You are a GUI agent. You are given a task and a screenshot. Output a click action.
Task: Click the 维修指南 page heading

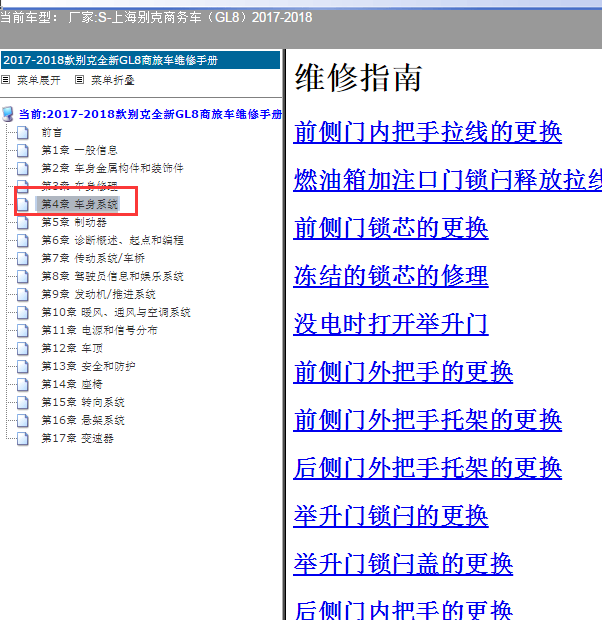pyautogui.click(x=358, y=78)
